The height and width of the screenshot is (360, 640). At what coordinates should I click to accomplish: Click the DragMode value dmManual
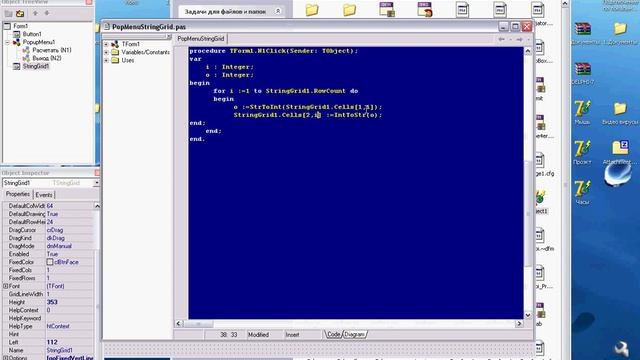click(59, 246)
